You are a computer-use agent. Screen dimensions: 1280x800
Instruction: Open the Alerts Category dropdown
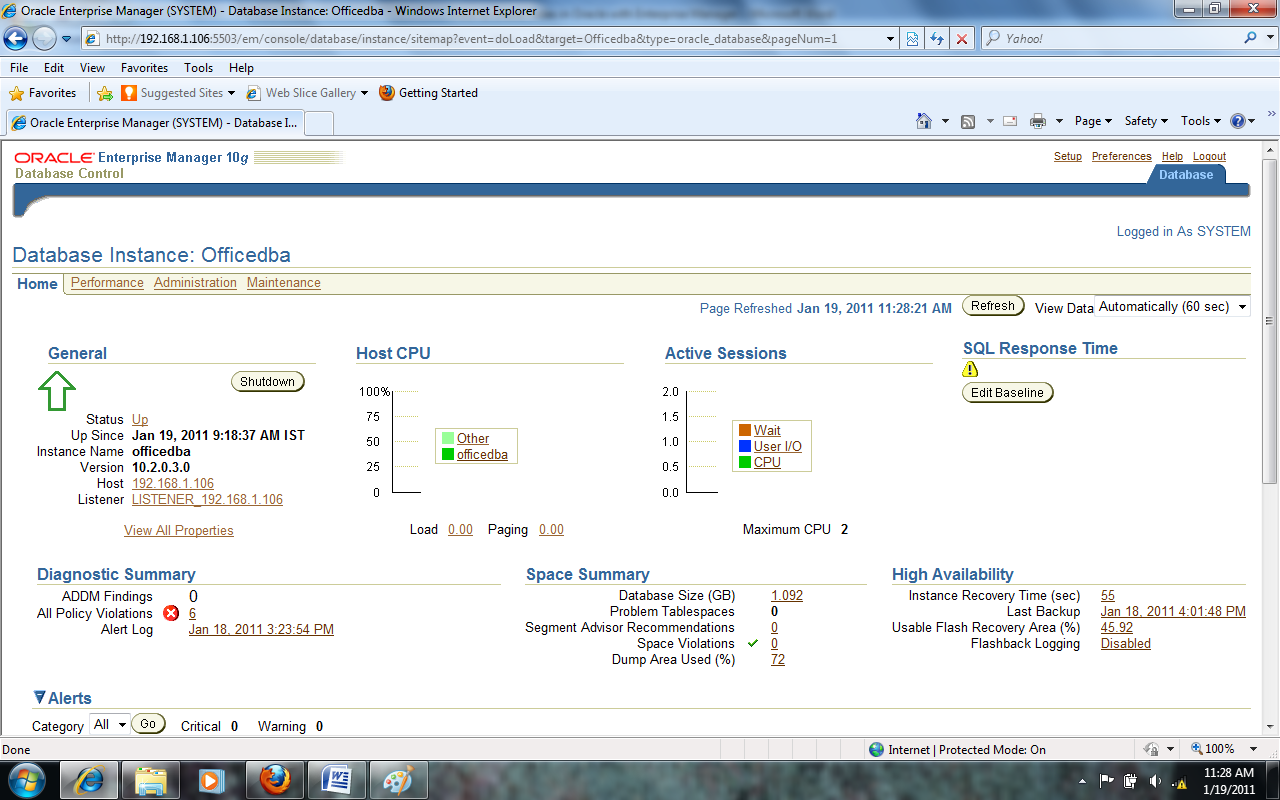click(110, 725)
